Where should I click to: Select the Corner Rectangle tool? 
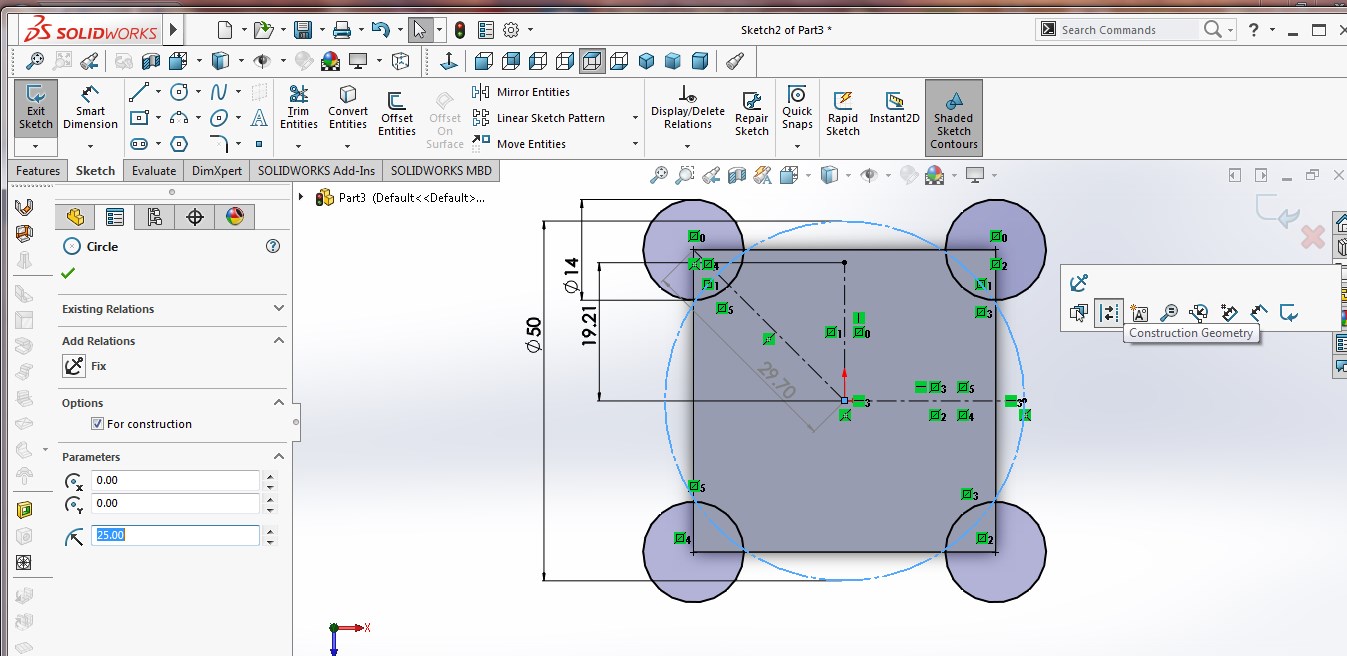click(140, 118)
